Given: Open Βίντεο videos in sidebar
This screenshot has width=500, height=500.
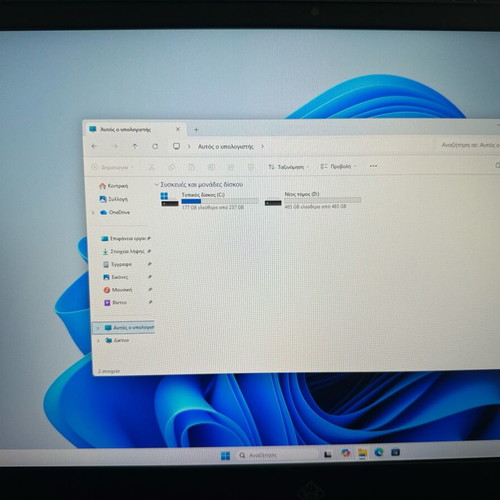Looking at the screenshot, I should (116, 303).
